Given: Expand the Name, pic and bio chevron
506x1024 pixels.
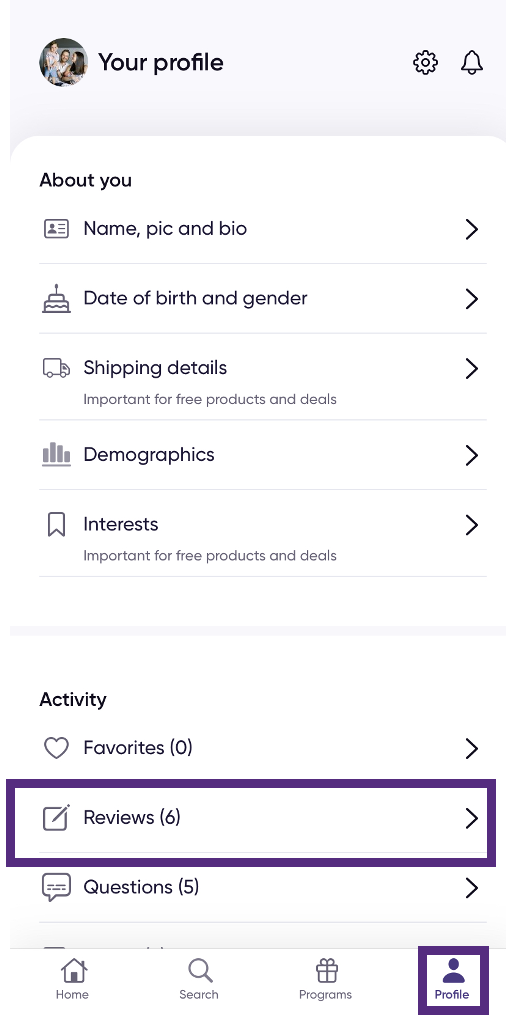Looking at the screenshot, I should pyautogui.click(x=471, y=229).
